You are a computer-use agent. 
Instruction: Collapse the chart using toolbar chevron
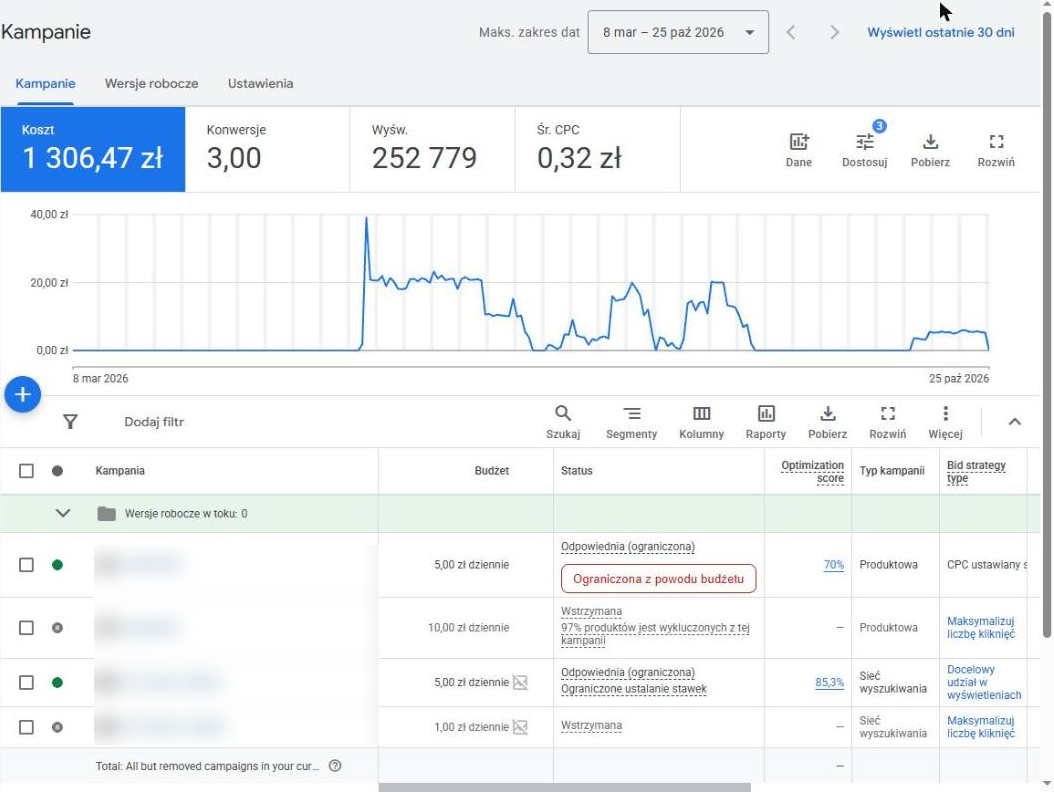tap(1015, 422)
